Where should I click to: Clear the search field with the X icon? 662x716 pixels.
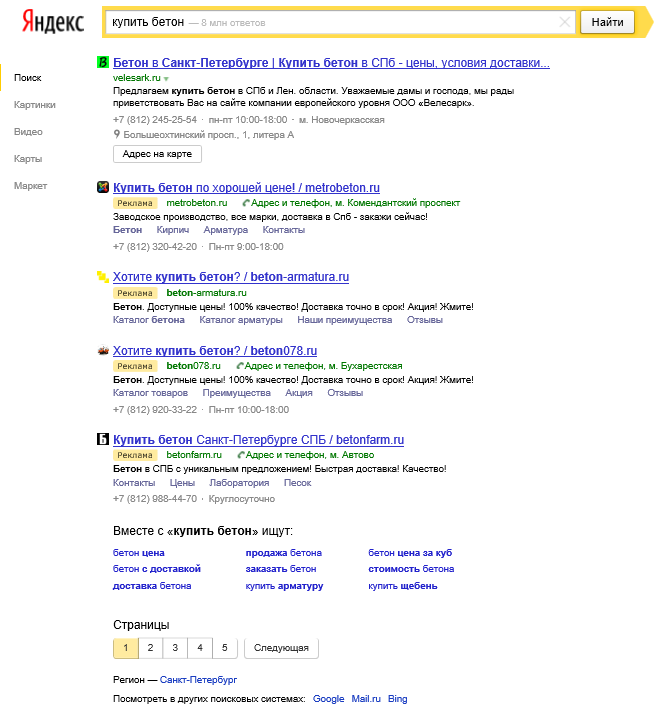565,22
